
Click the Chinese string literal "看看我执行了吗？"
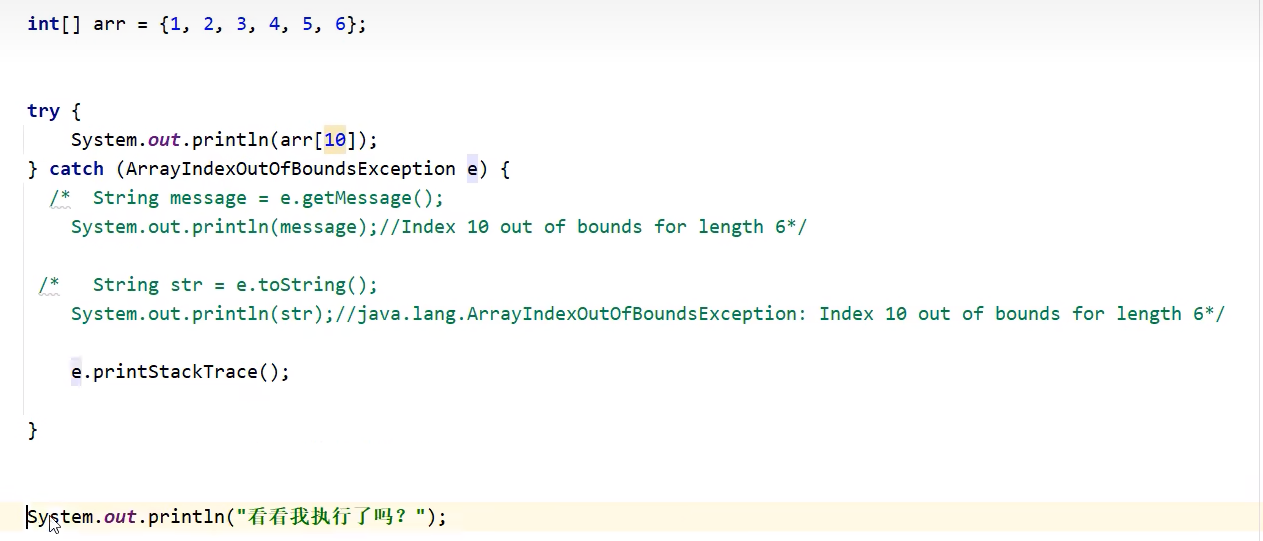pos(333,517)
